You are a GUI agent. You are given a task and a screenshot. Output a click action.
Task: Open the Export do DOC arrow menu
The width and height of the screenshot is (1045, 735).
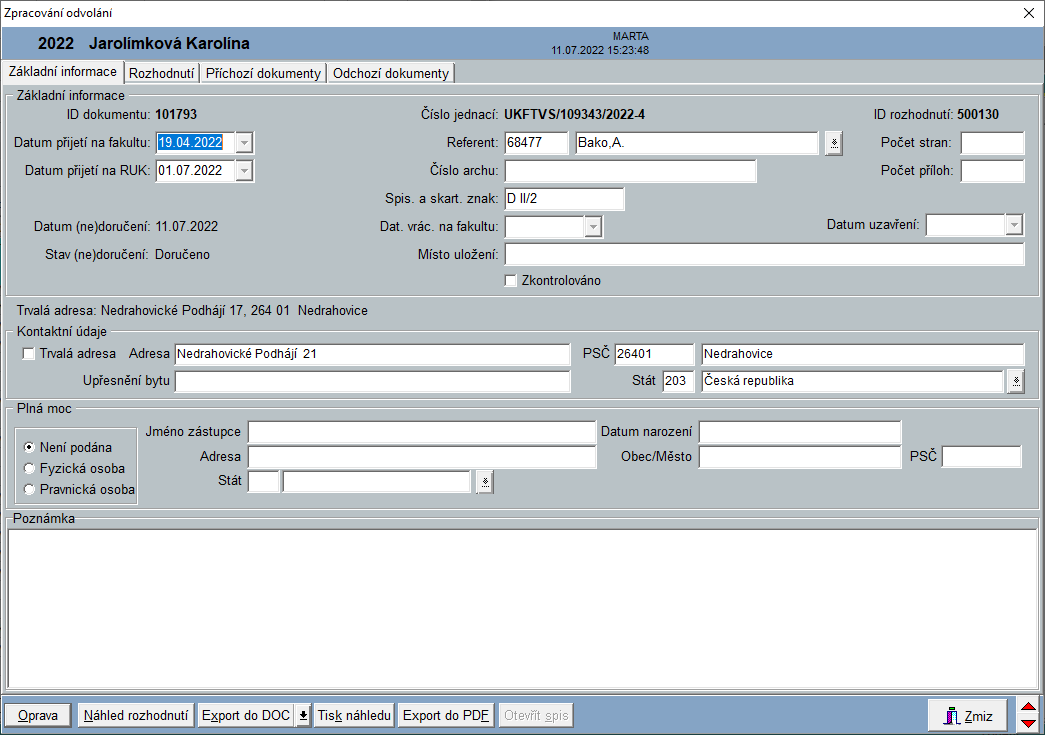point(303,716)
